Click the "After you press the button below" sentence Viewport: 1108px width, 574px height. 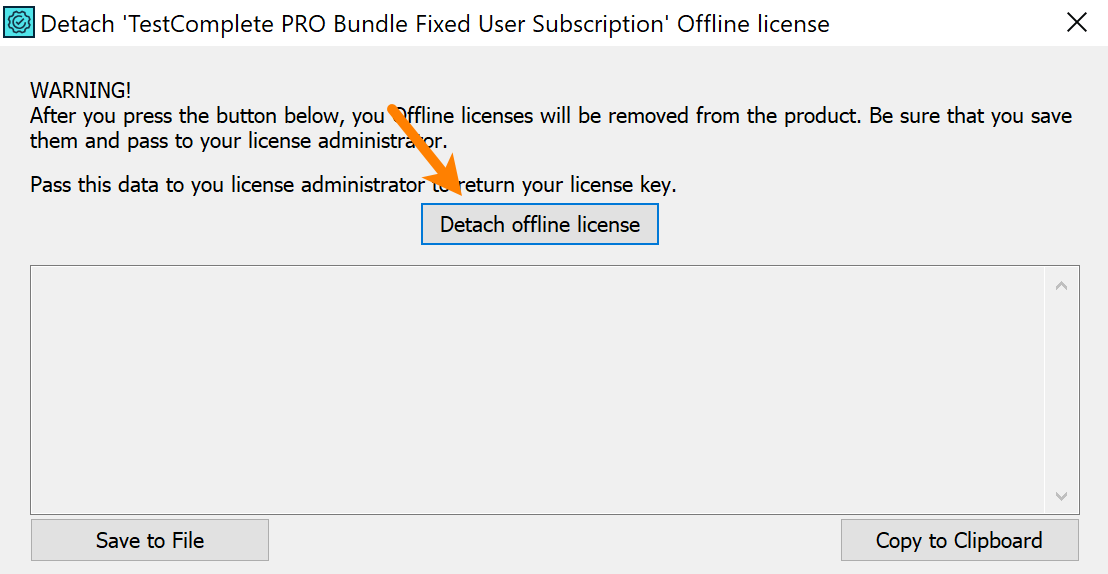pyautogui.click(x=200, y=115)
